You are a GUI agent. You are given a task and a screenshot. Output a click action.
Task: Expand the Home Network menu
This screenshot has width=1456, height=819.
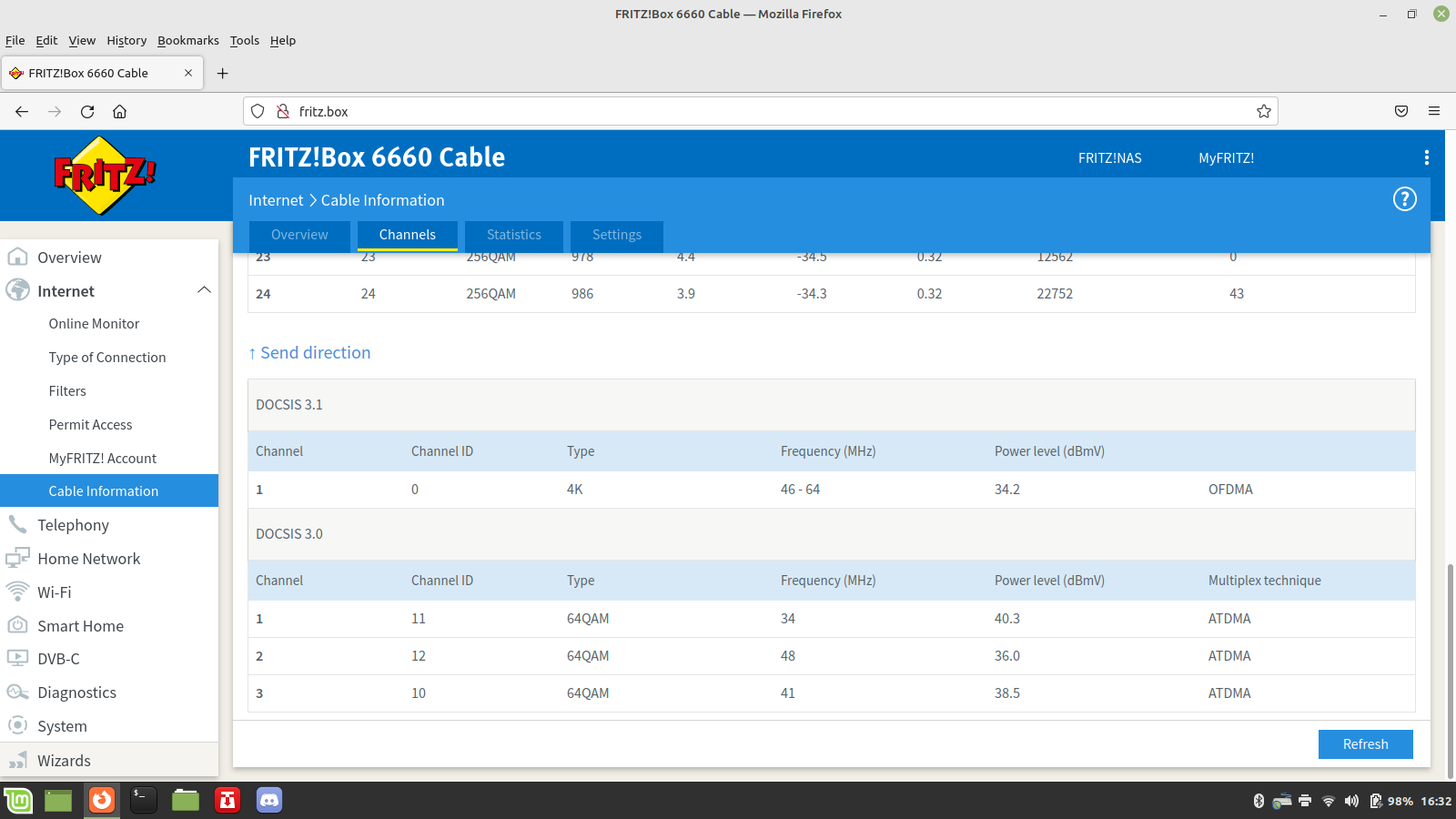[88, 559]
